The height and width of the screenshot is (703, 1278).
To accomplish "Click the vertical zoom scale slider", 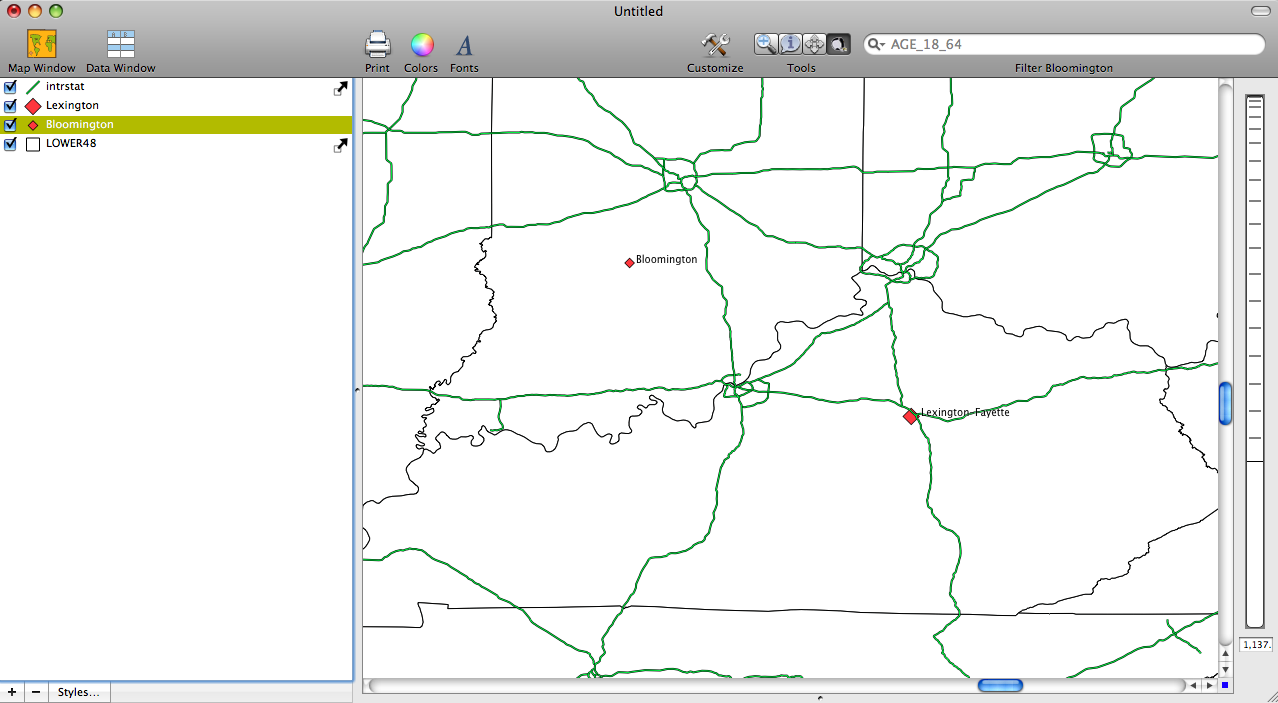I will tap(1254, 360).
